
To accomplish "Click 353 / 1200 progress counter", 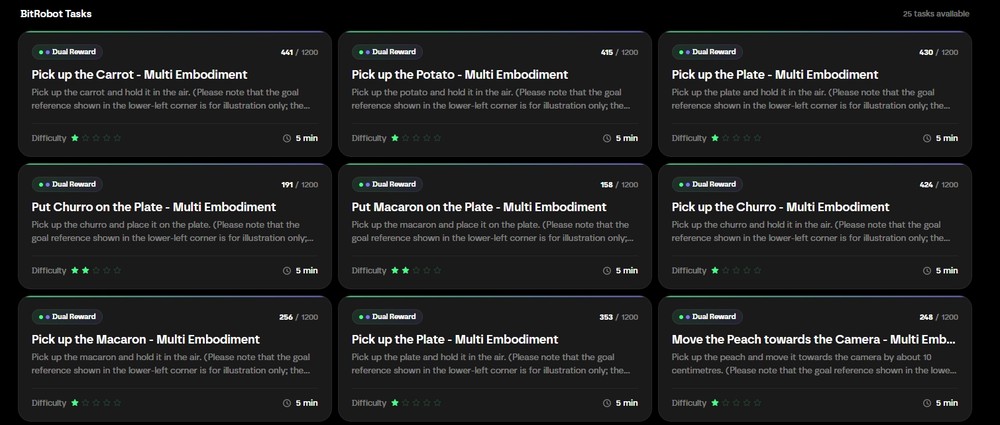I will click(619, 317).
